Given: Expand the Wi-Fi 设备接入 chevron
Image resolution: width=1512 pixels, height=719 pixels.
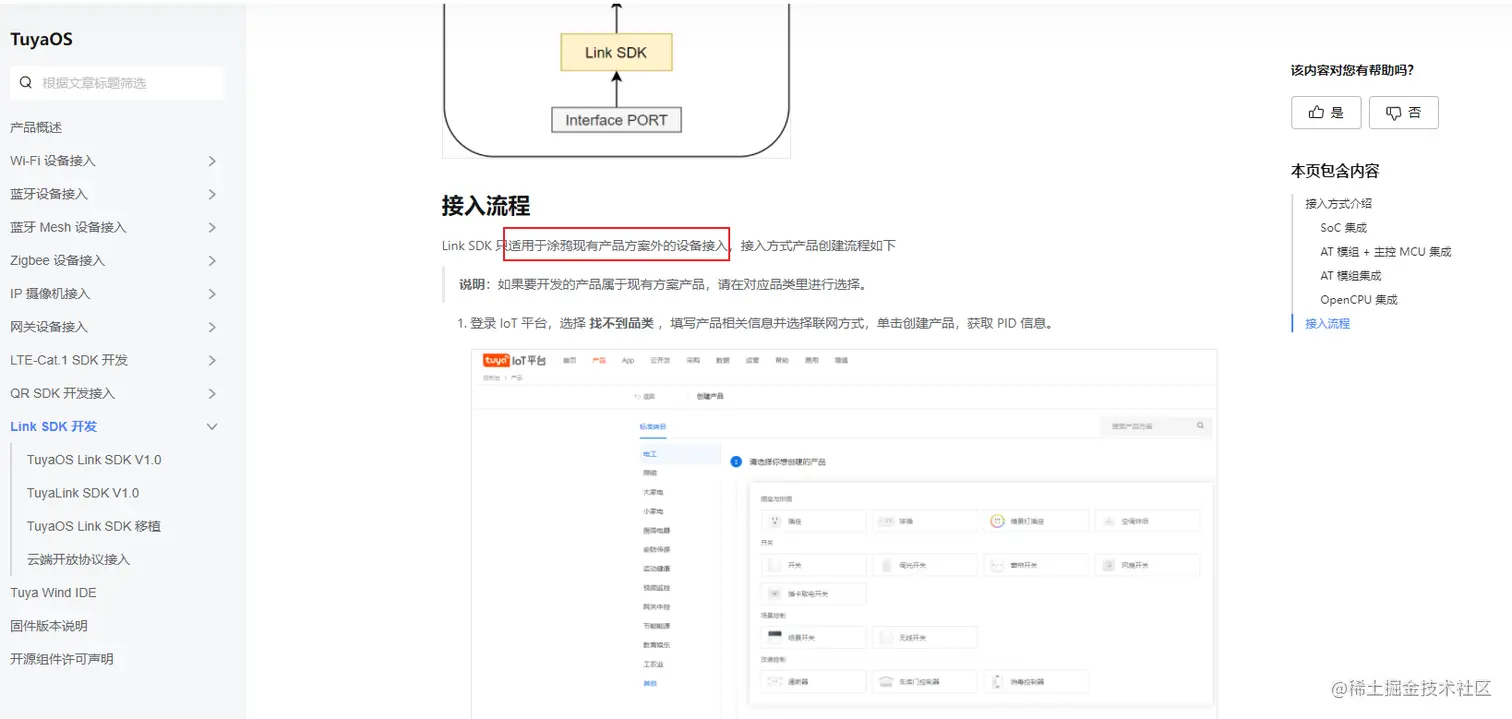Looking at the screenshot, I should pos(212,161).
